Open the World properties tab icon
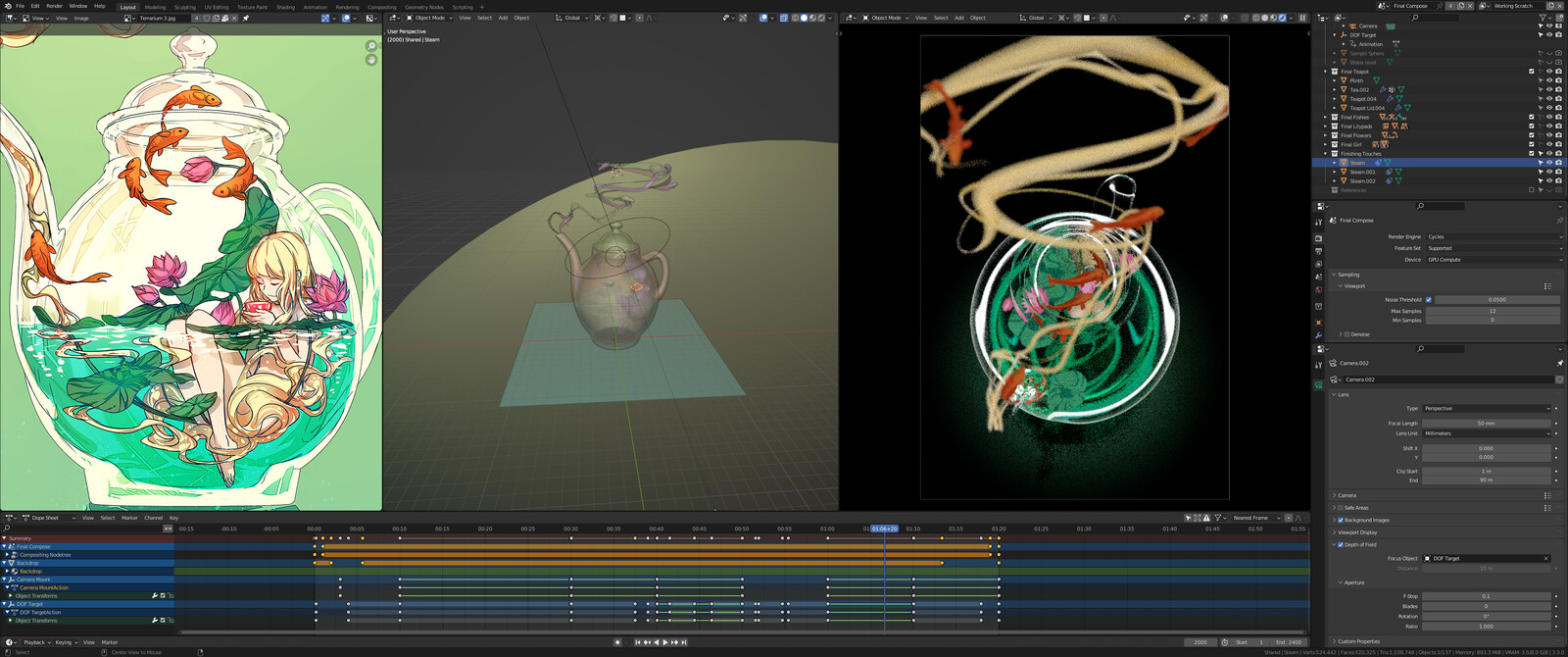This screenshot has width=1568, height=657. (x=1318, y=289)
